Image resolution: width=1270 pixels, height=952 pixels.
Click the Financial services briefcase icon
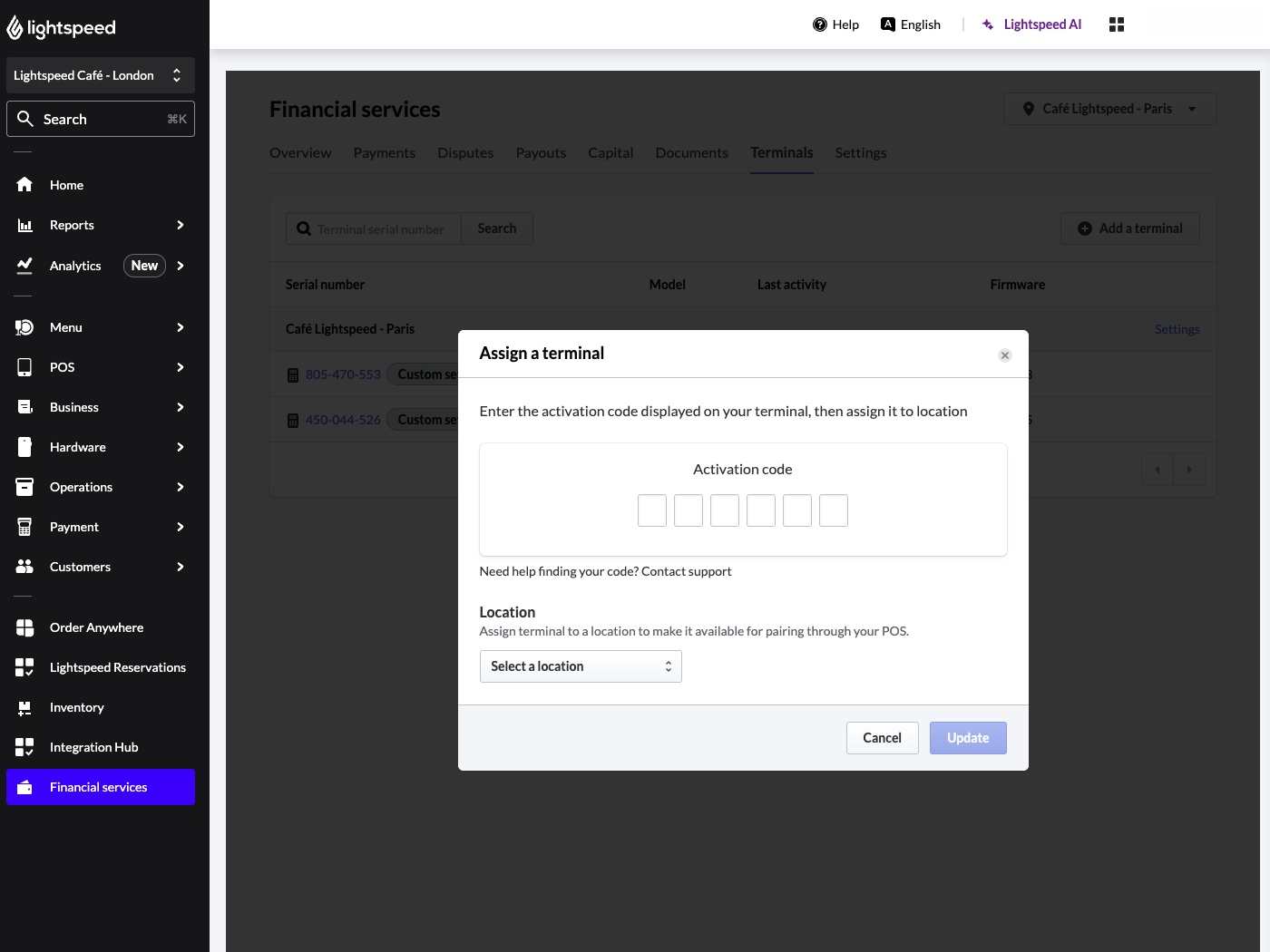click(24, 787)
